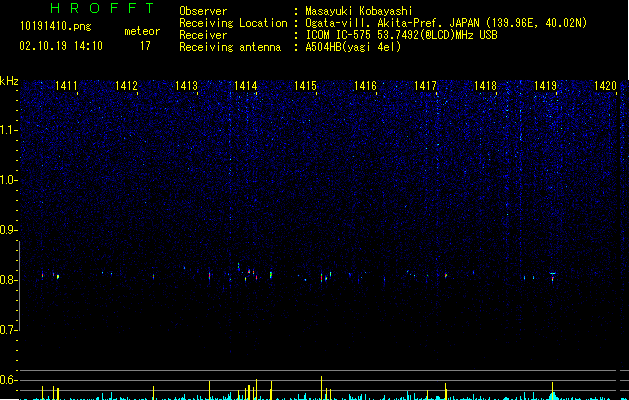
Task: Click the 1417 time axis marker
Action: [x=425, y=86]
